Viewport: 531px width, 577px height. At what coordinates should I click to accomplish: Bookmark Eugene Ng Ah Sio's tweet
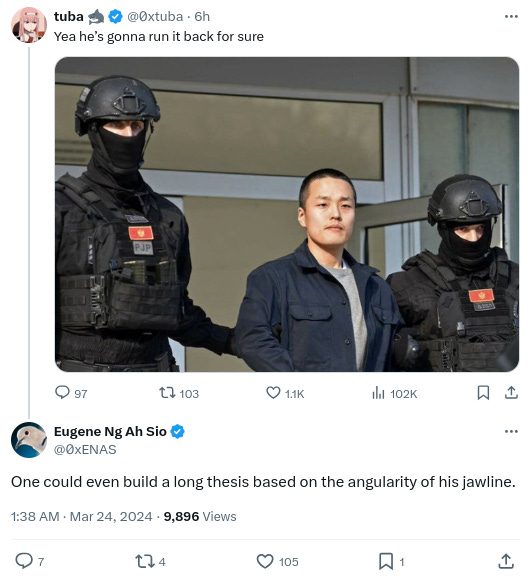(392, 561)
